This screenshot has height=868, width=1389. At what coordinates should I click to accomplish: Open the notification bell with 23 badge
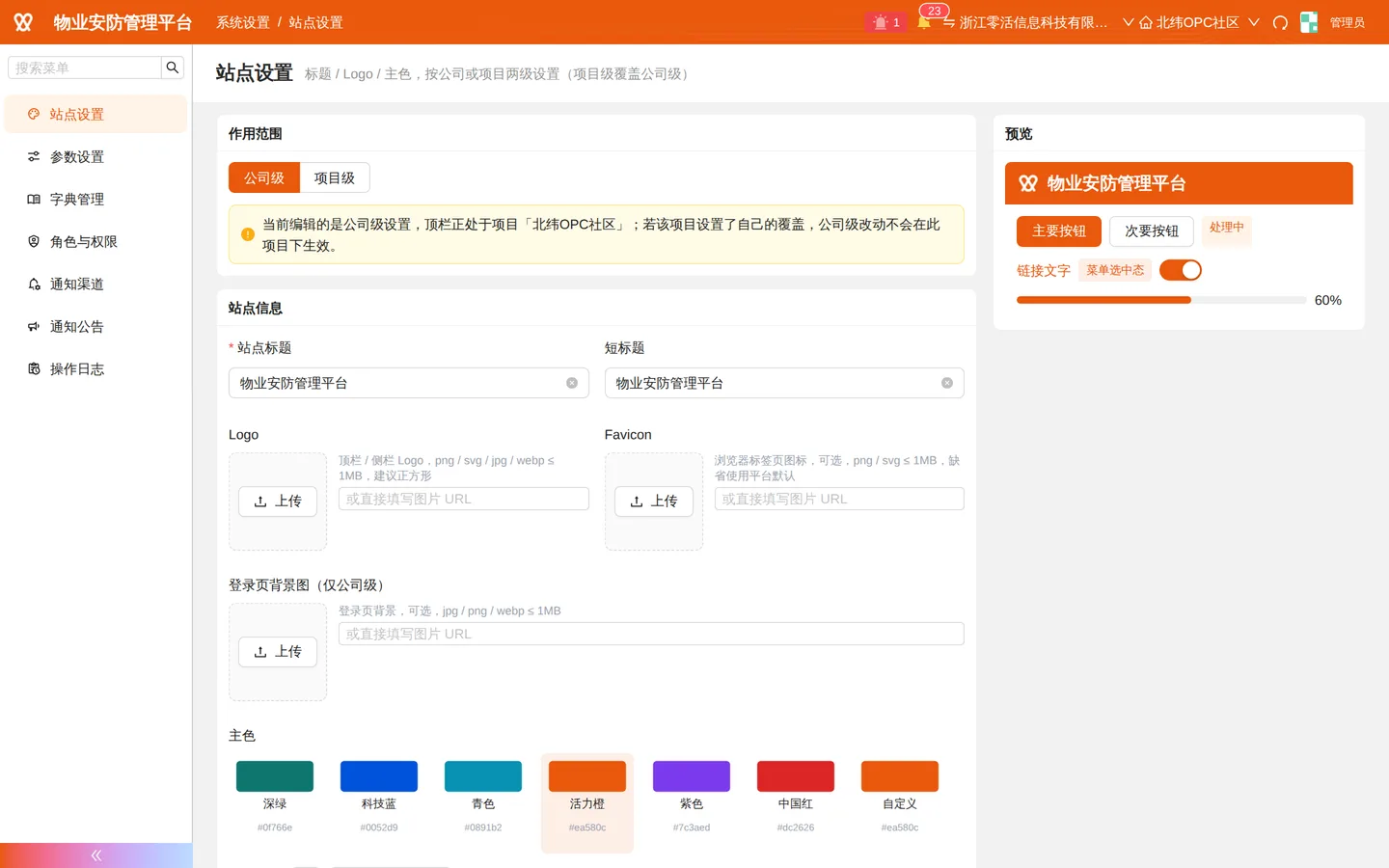coord(924,22)
